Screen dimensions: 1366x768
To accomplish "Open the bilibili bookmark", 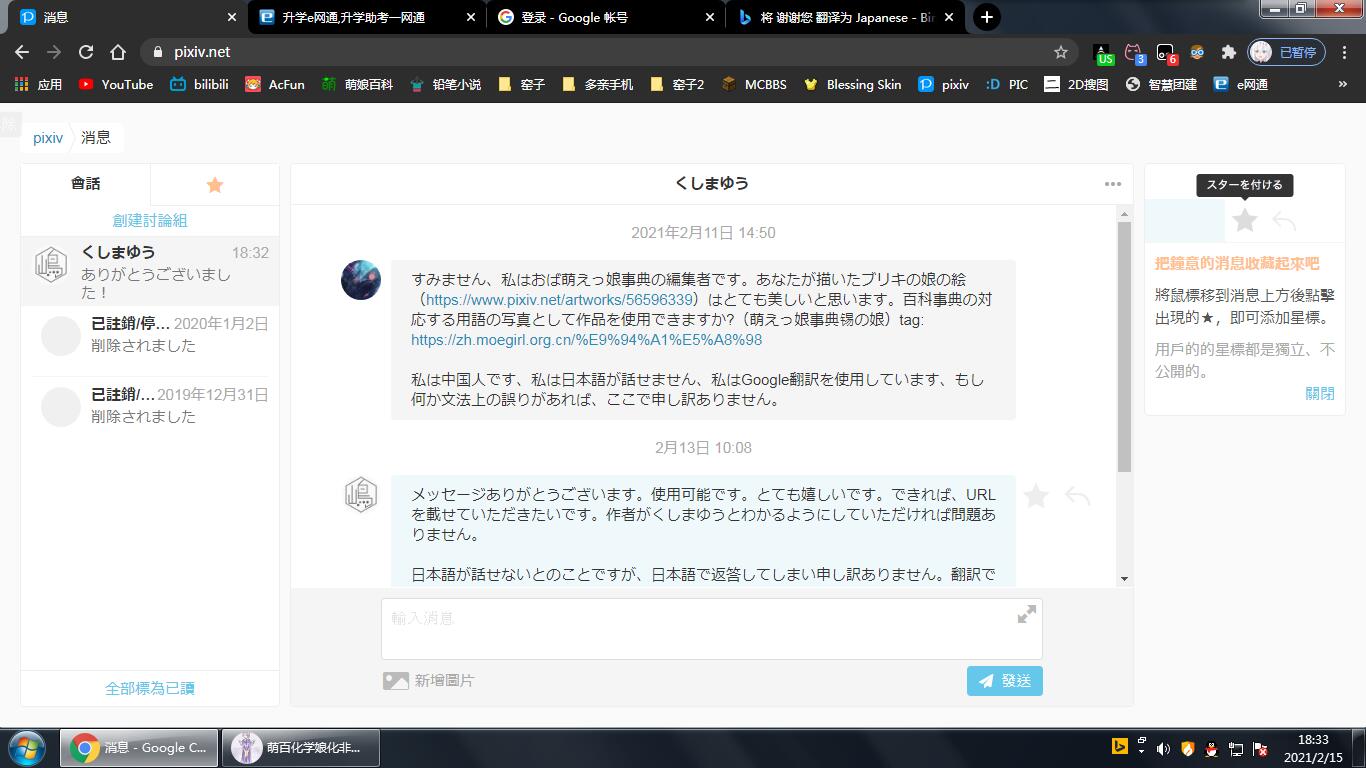I will (x=199, y=85).
